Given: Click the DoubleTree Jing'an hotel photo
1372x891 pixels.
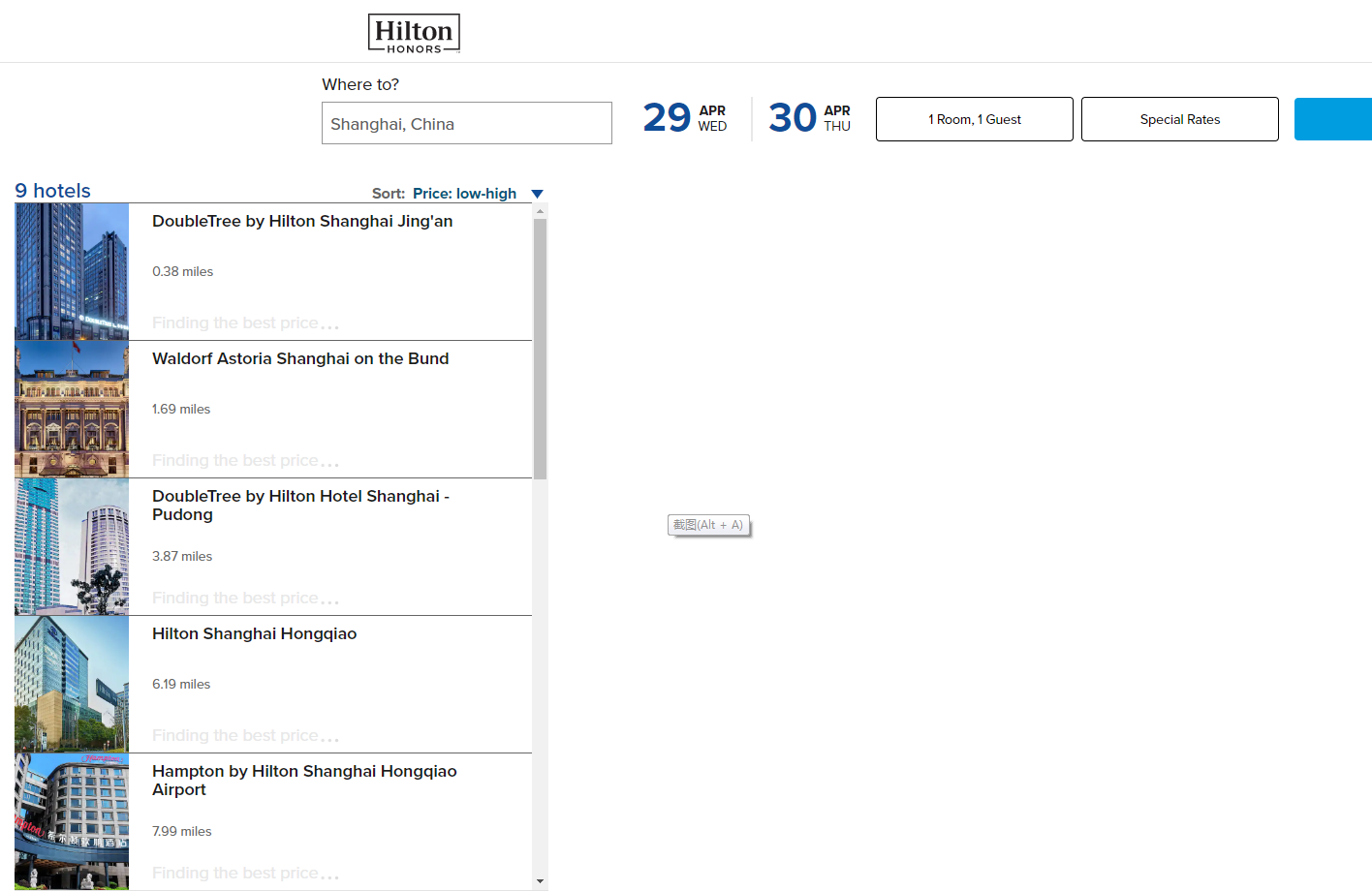Looking at the screenshot, I should 72,271.
